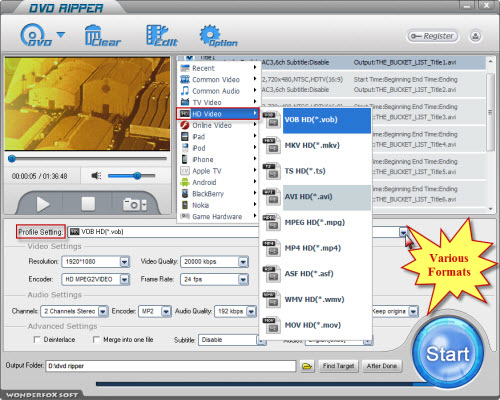Open the Android device submenu
Image resolution: width=500 pixels, height=400 pixels.
coord(219,182)
